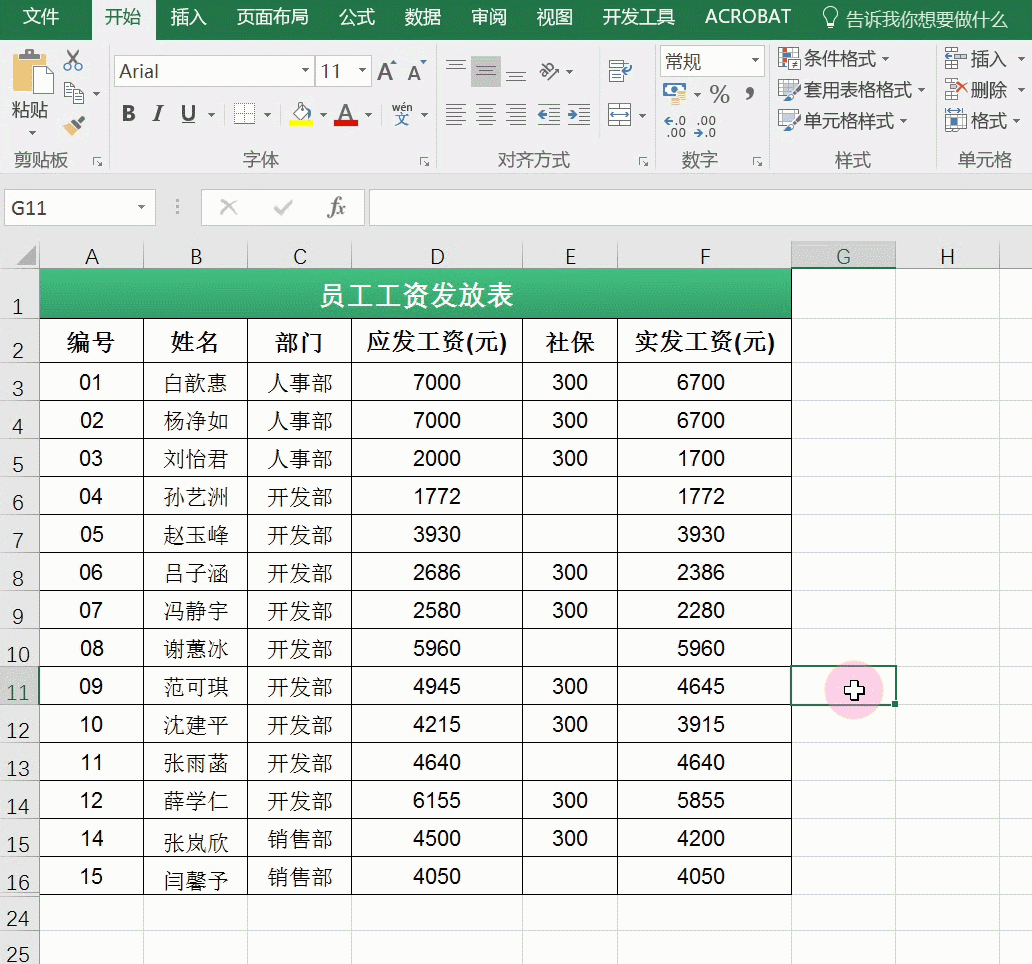Click the text orientation icon
Viewport: 1032px width, 964px height.
click(549, 71)
